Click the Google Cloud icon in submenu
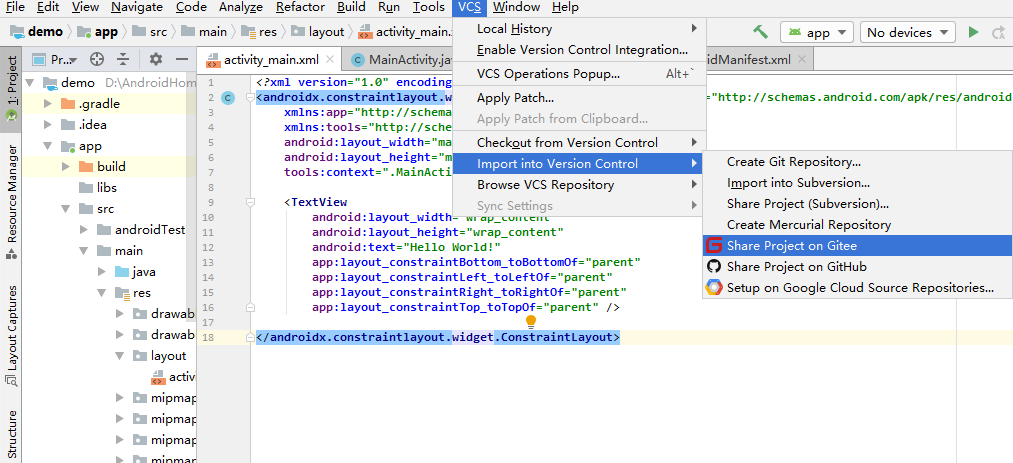1013x463 pixels. pyautogui.click(x=713, y=288)
